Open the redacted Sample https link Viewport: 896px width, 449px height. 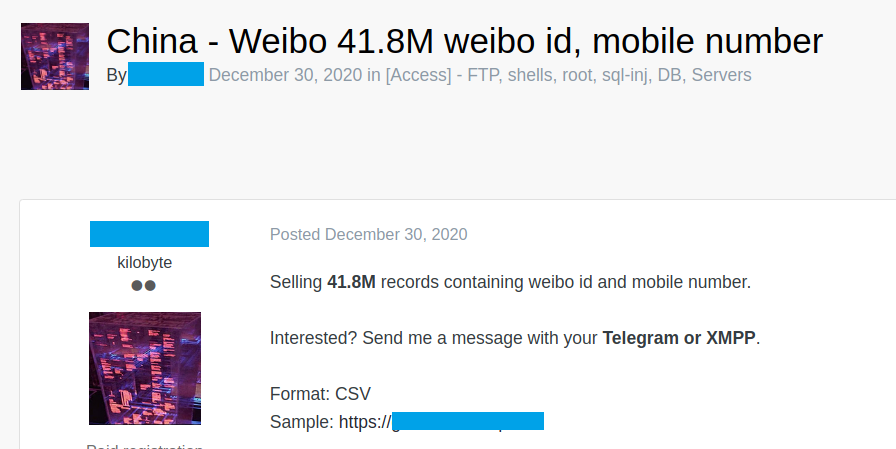[x=466, y=421]
